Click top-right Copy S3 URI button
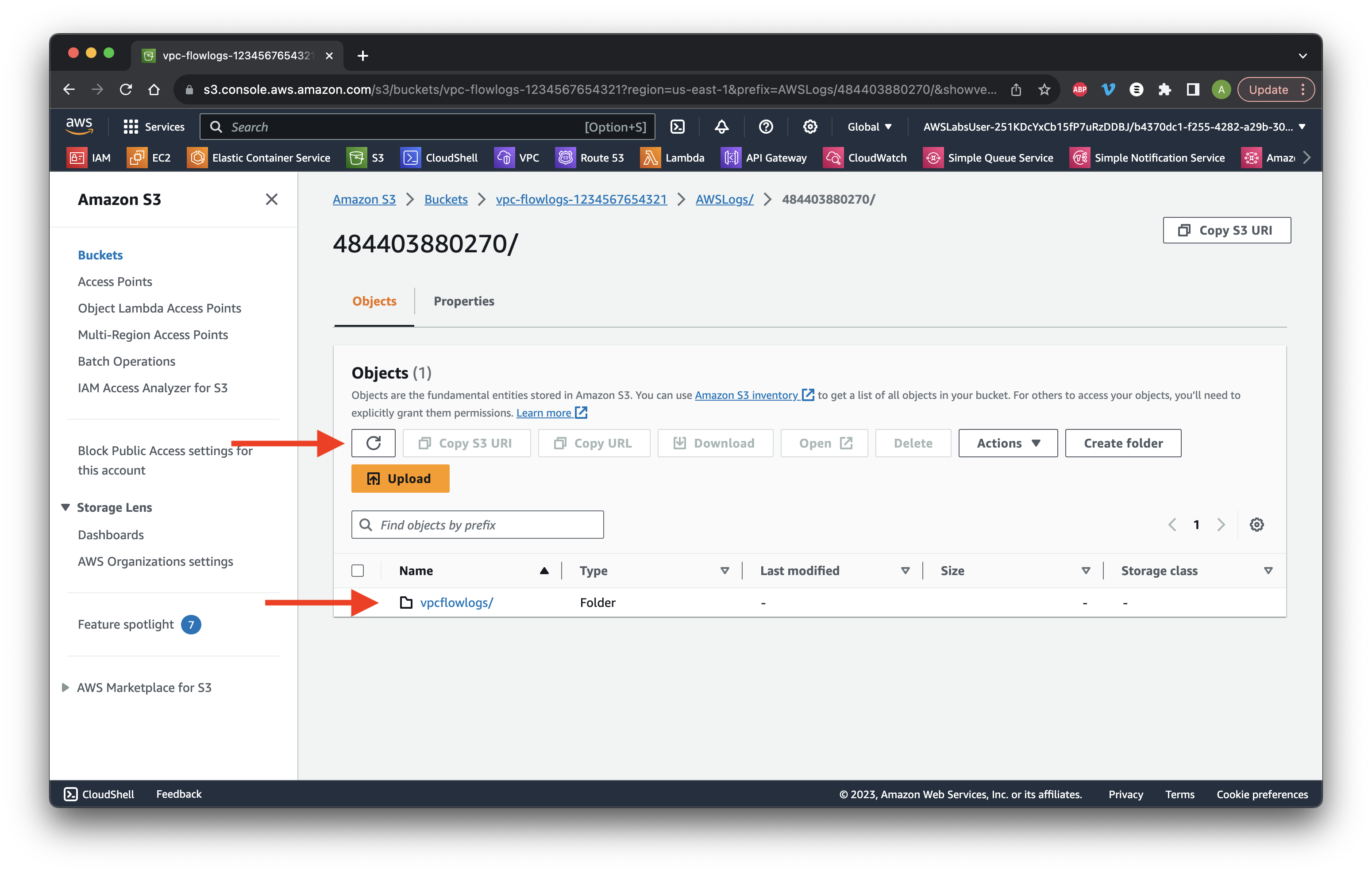 1227,230
